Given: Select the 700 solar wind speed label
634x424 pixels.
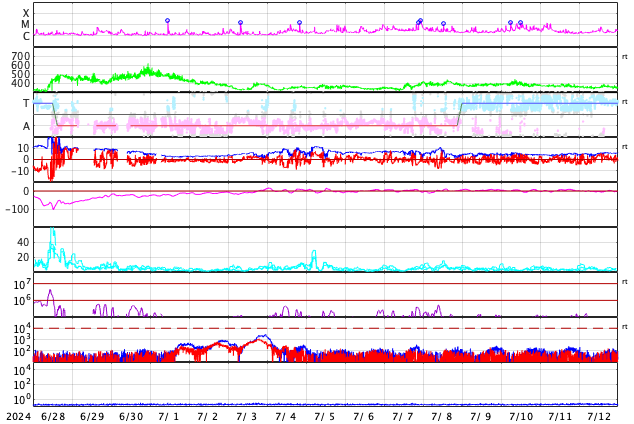Looking at the screenshot, I should (x=21, y=56).
